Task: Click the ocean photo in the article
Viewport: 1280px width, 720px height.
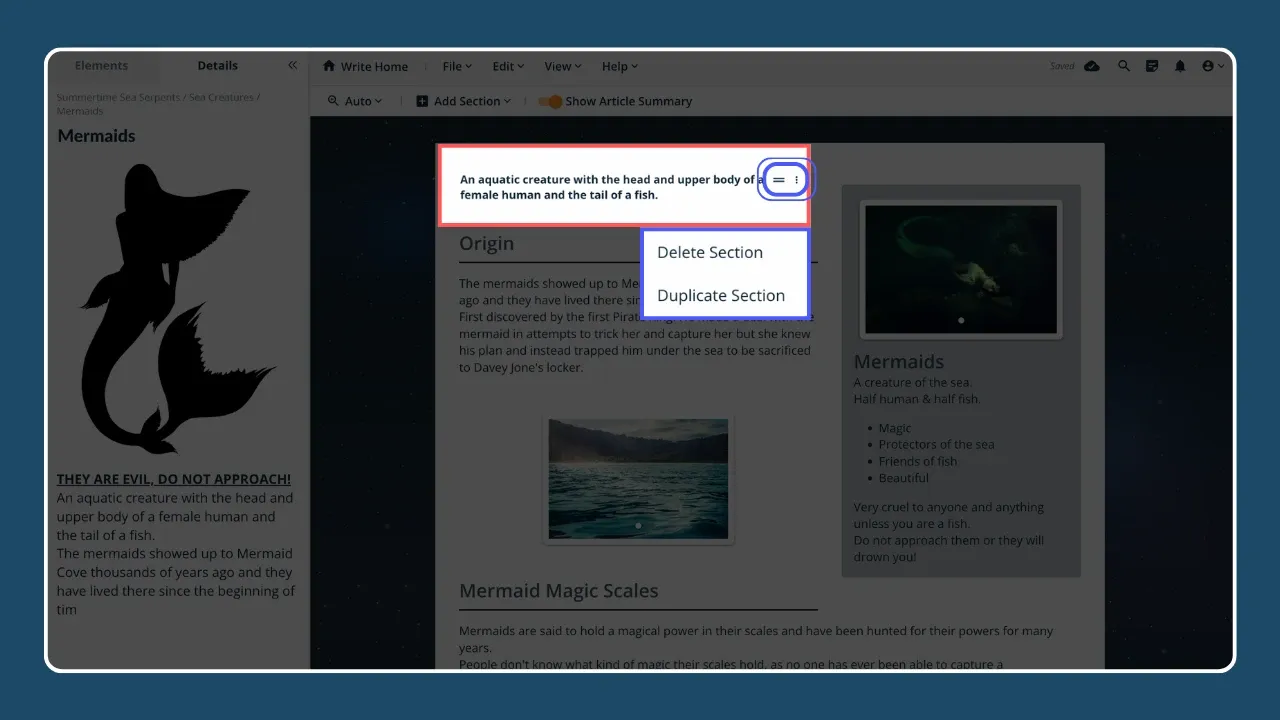Action: point(638,479)
